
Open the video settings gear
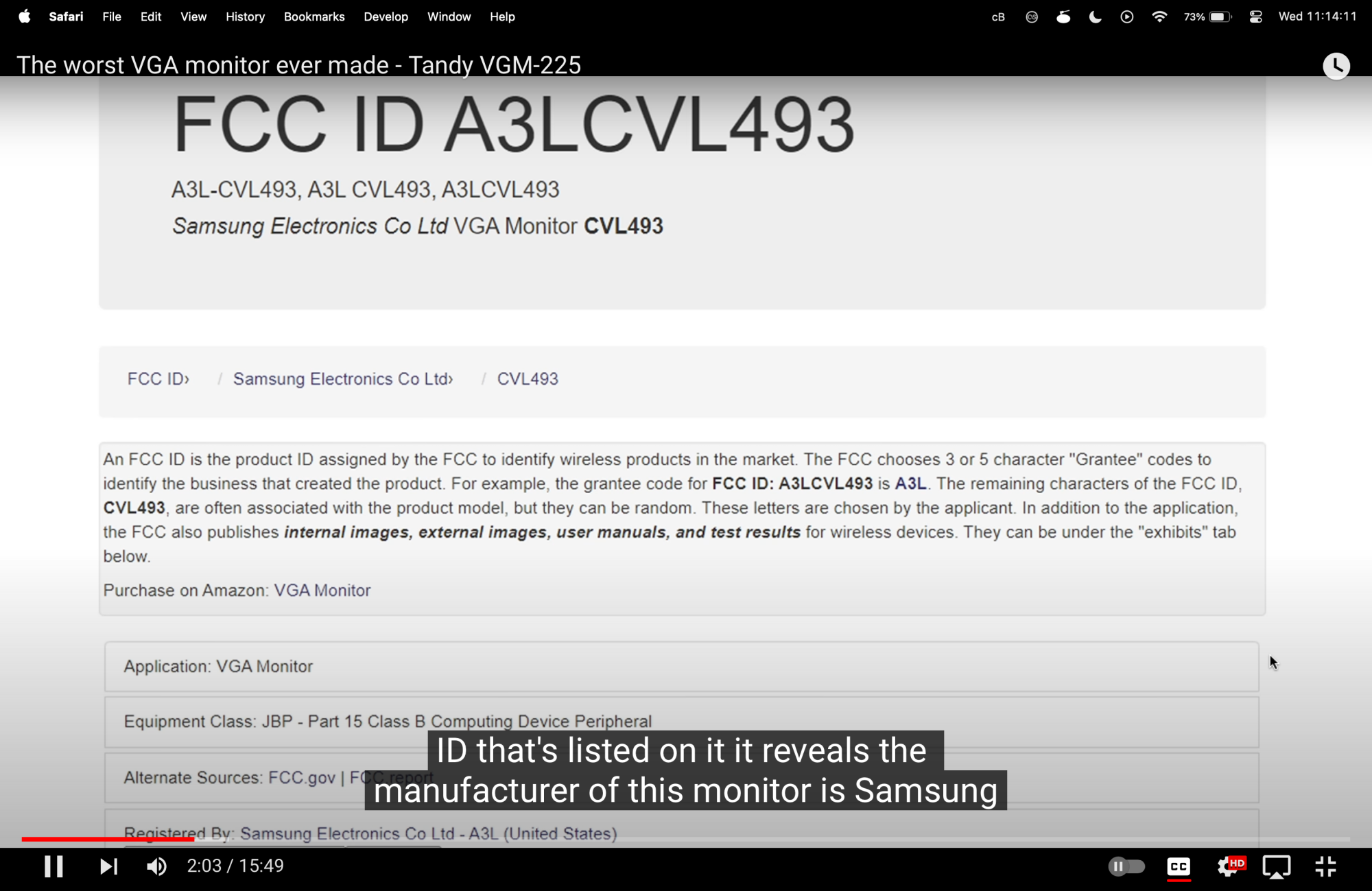1228,866
